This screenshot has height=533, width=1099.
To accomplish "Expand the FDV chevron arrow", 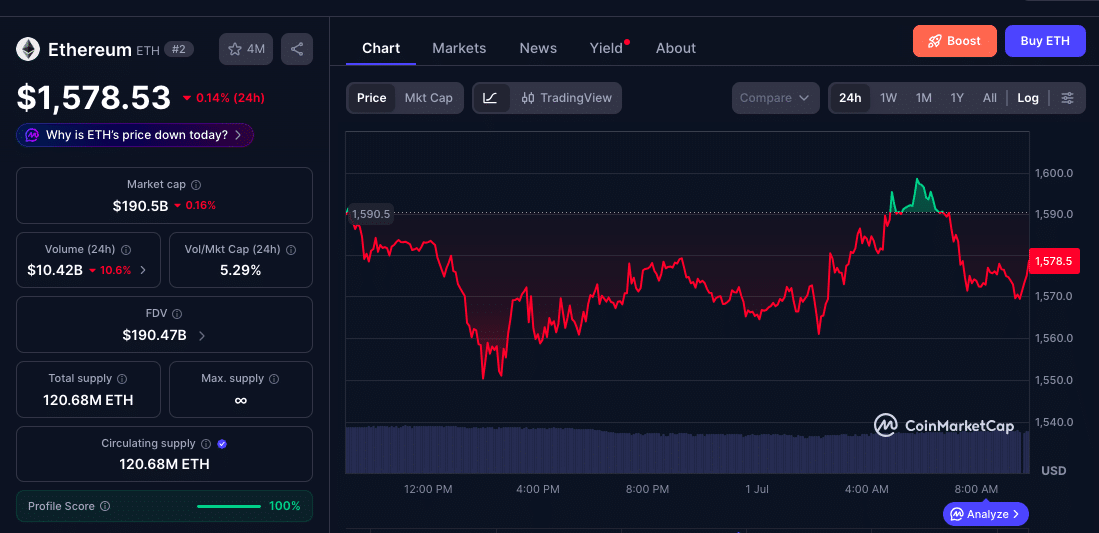I will tap(202, 335).
